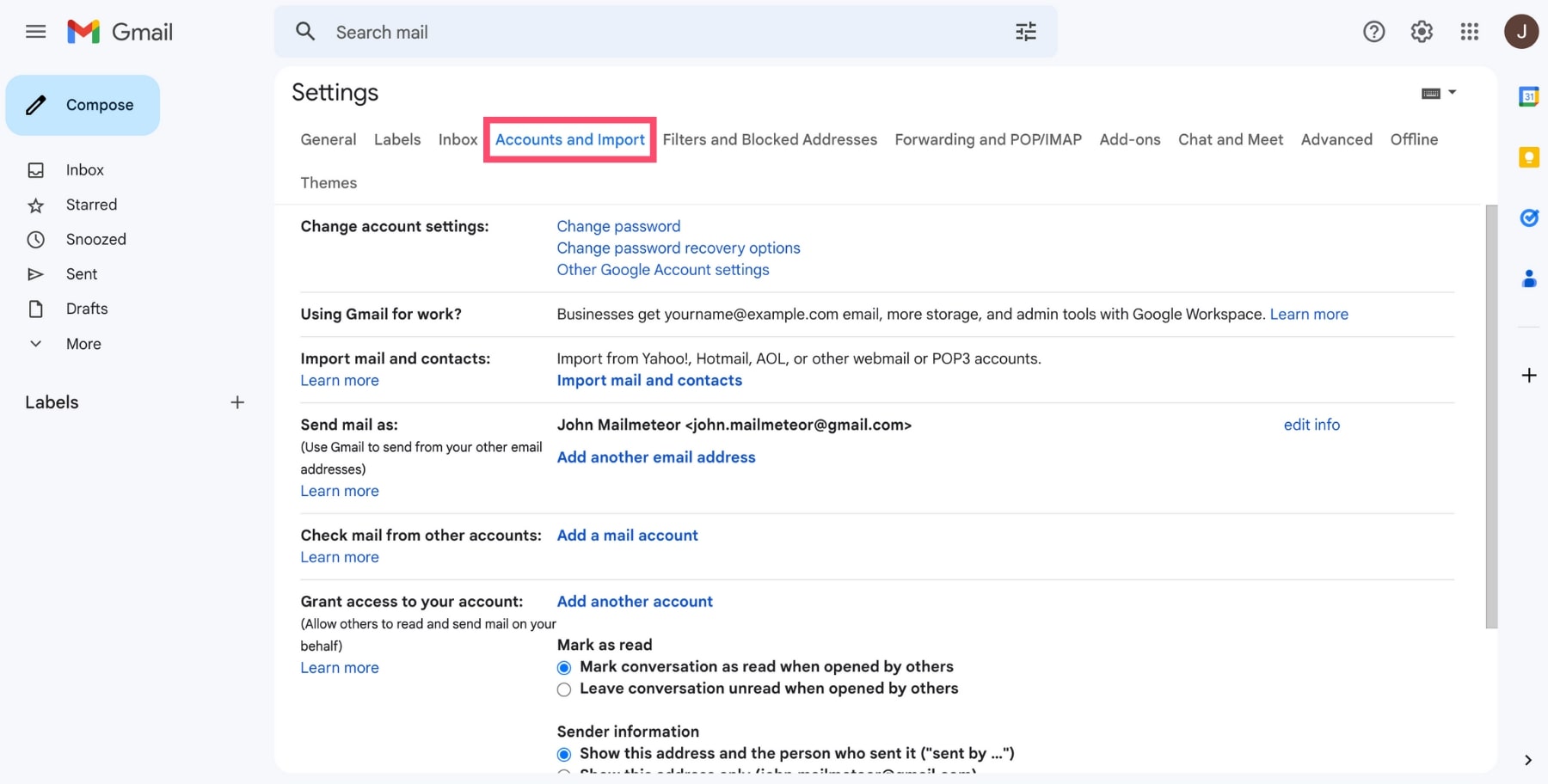Screen dimensions: 1548x784
Task: Create a new label with the plus button
Action: 237,401
